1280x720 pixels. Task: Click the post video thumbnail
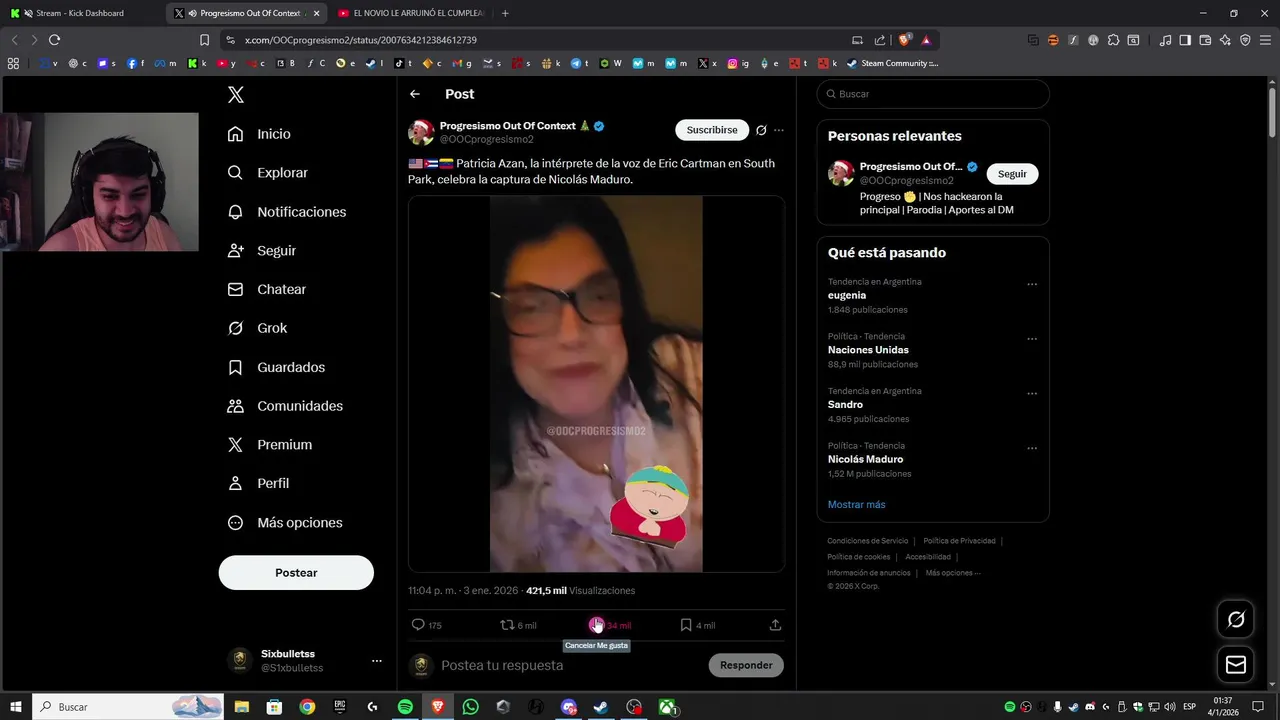596,384
